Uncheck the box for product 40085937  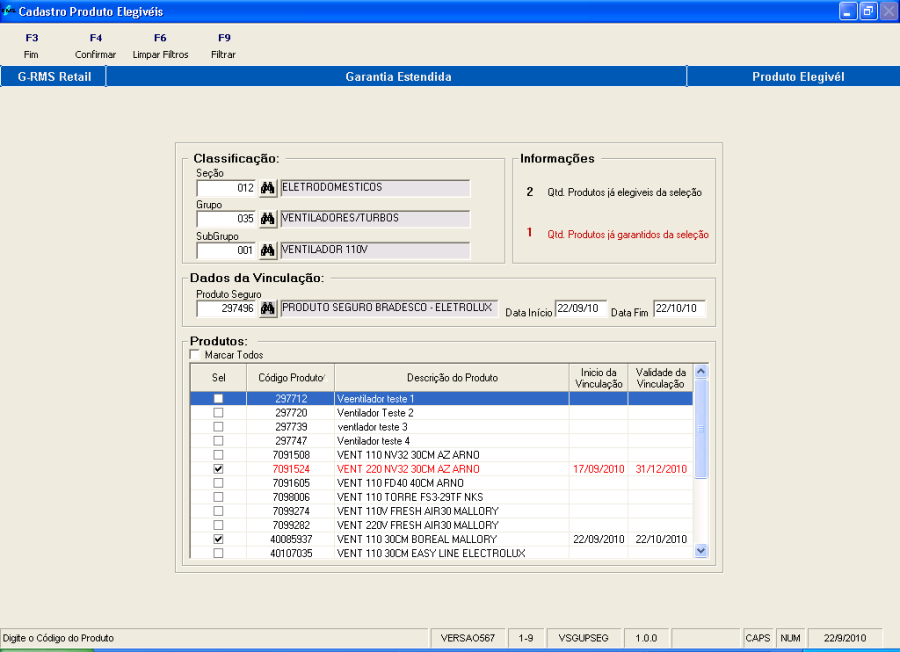(218, 539)
